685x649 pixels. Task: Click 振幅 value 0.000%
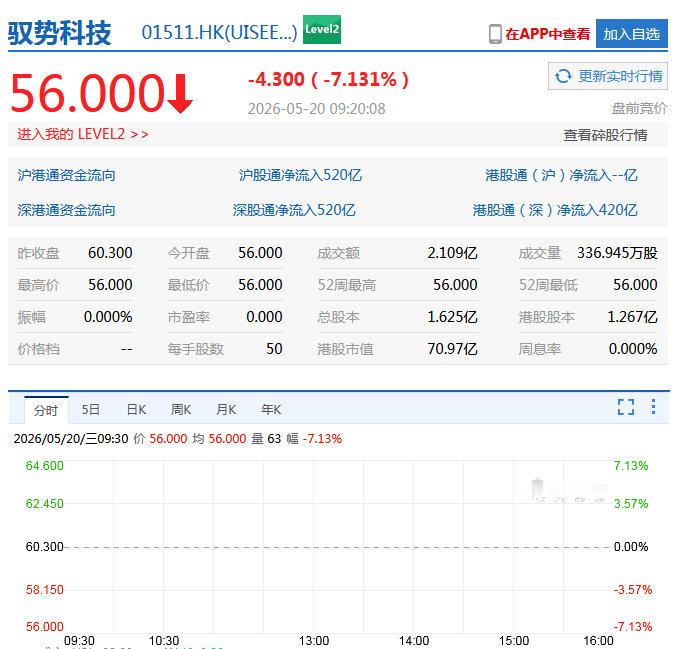(108, 317)
